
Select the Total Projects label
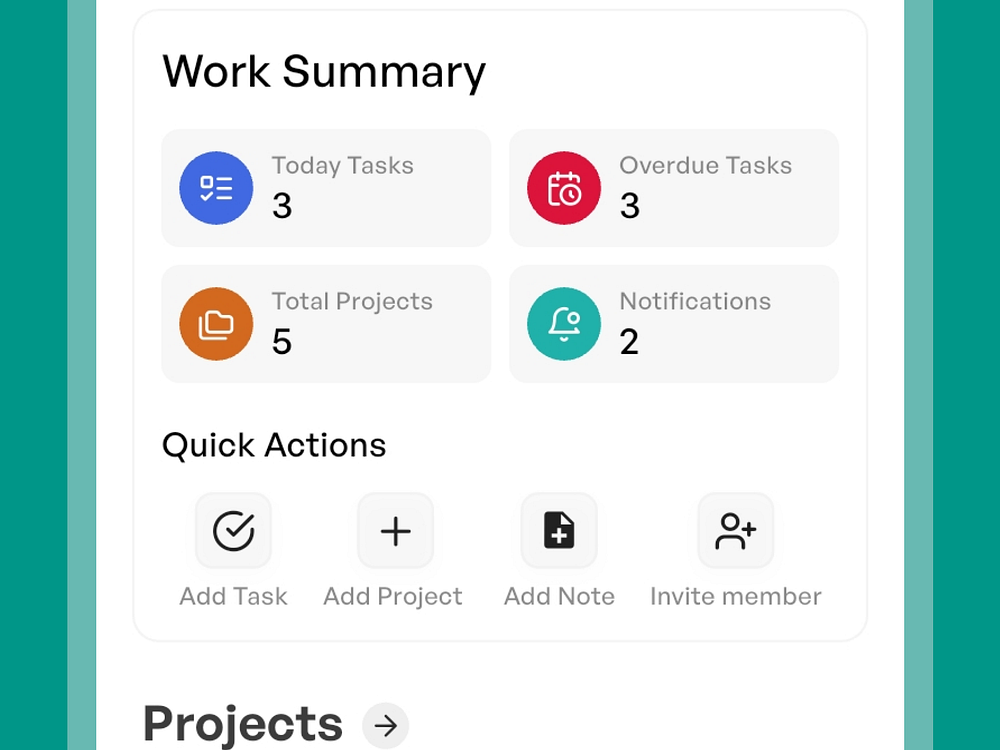(352, 302)
